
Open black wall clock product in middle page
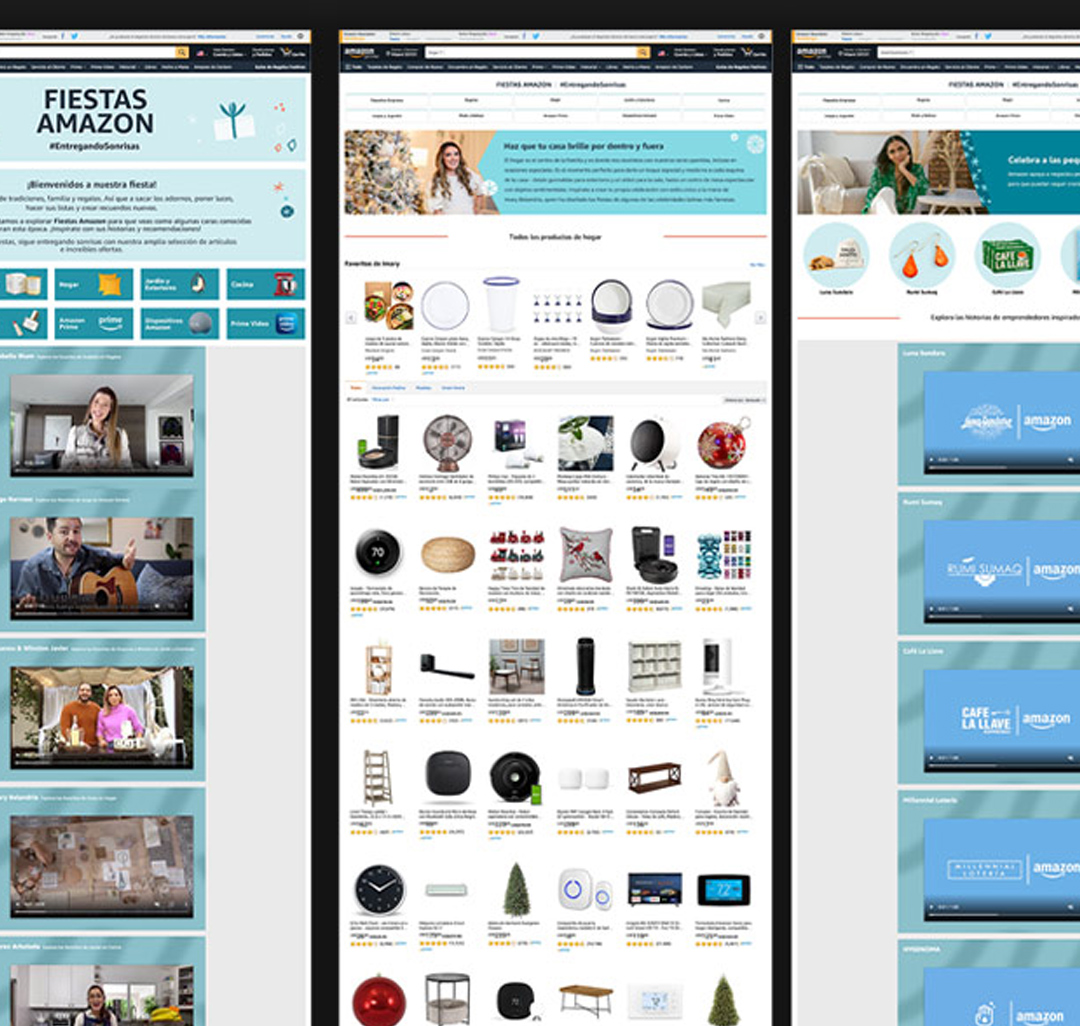379,890
